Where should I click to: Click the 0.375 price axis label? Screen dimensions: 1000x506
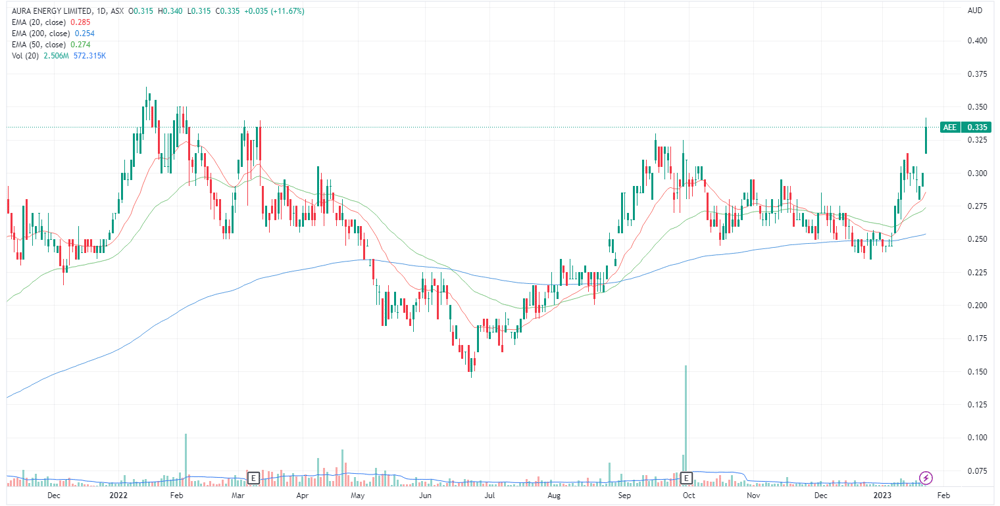click(x=976, y=73)
